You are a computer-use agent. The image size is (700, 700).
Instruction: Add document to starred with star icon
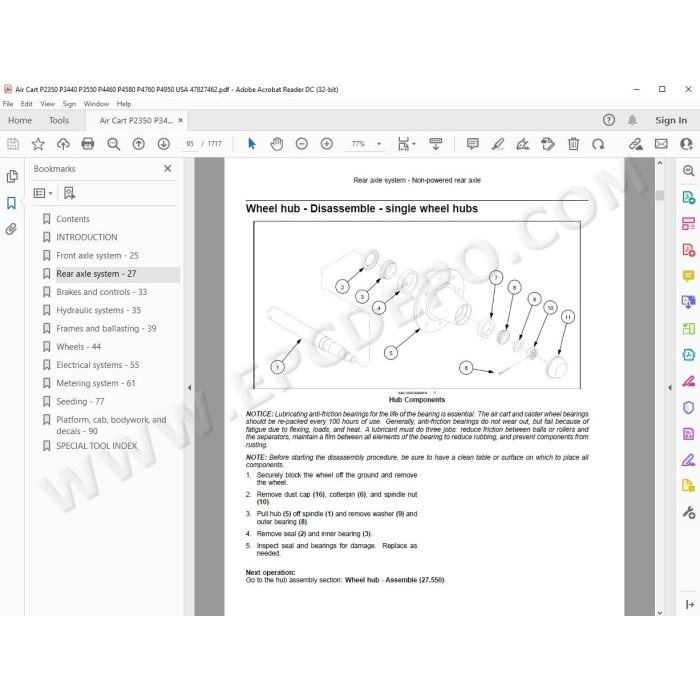(38, 144)
